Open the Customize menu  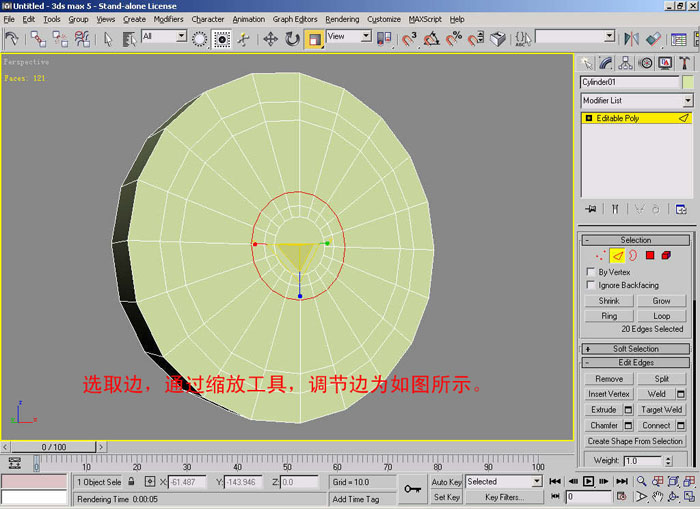[x=383, y=19]
